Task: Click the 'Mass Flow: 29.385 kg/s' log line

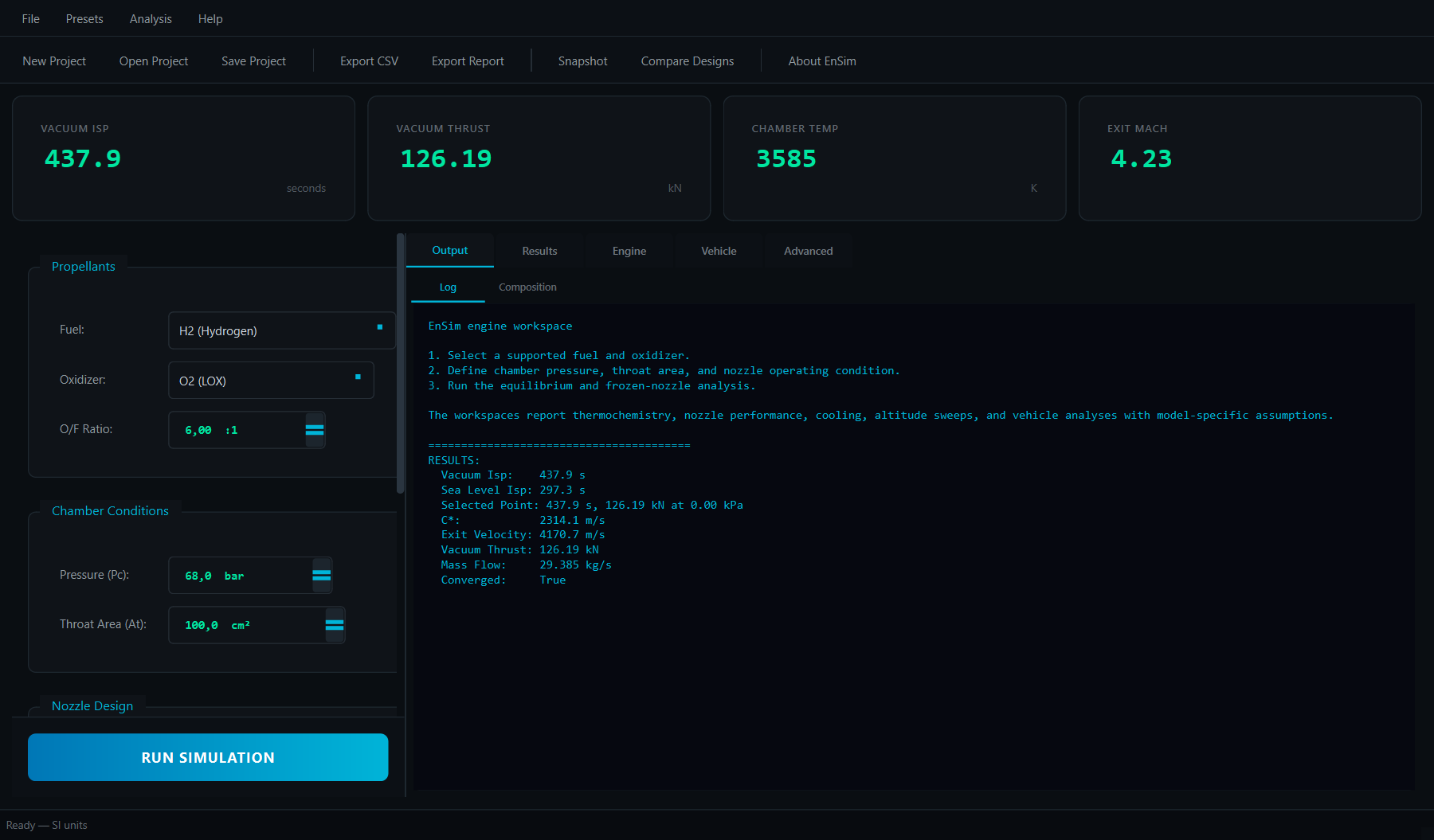Action: [x=526, y=565]
